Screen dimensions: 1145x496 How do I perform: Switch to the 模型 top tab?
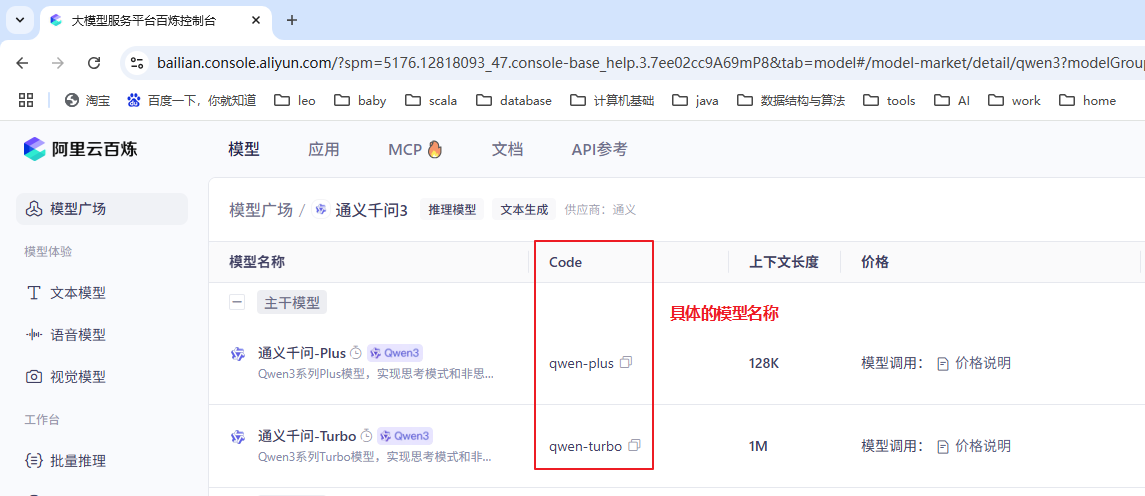click(244, 150)
